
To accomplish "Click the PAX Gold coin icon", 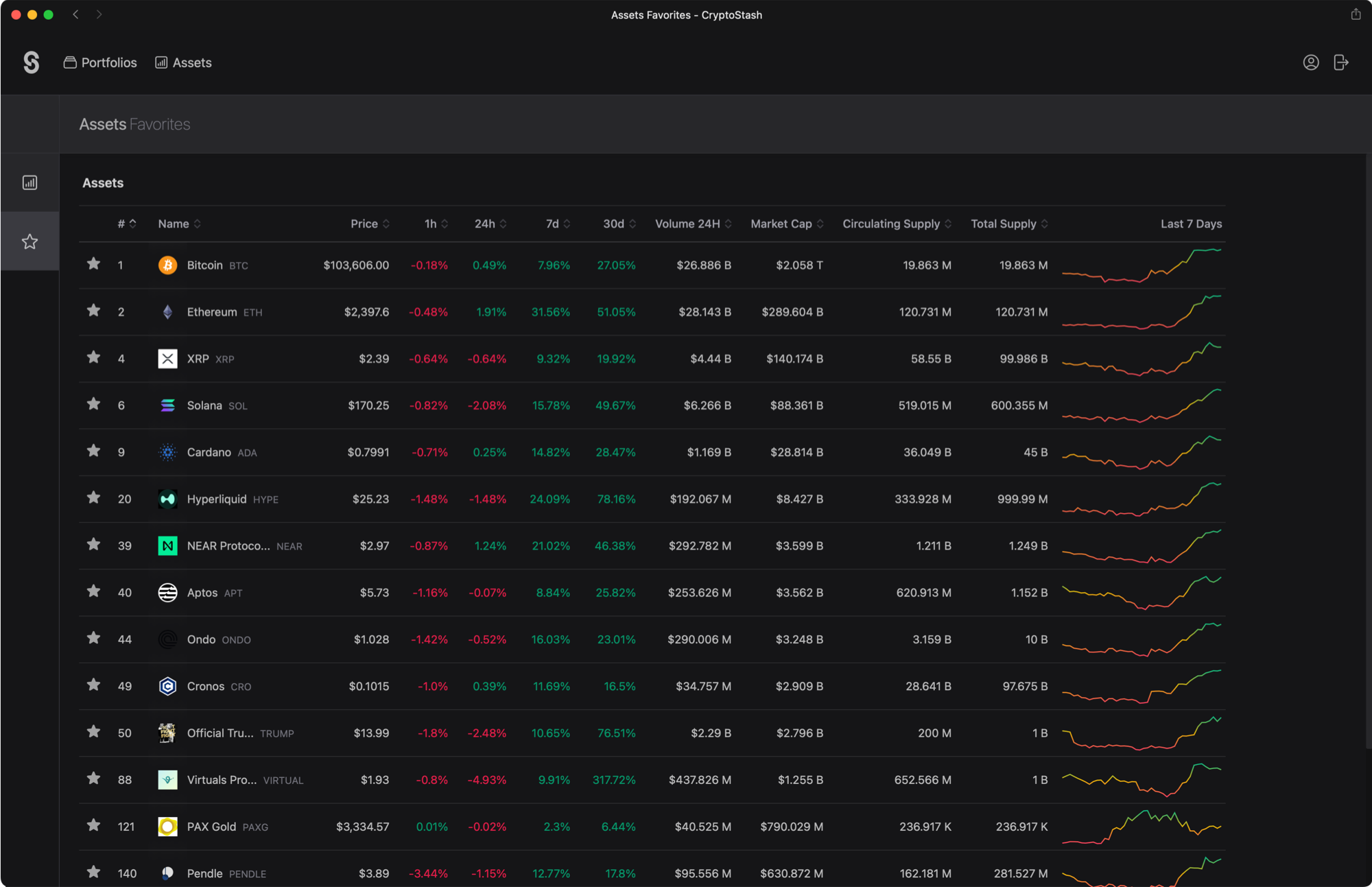I will click(167, 827).
